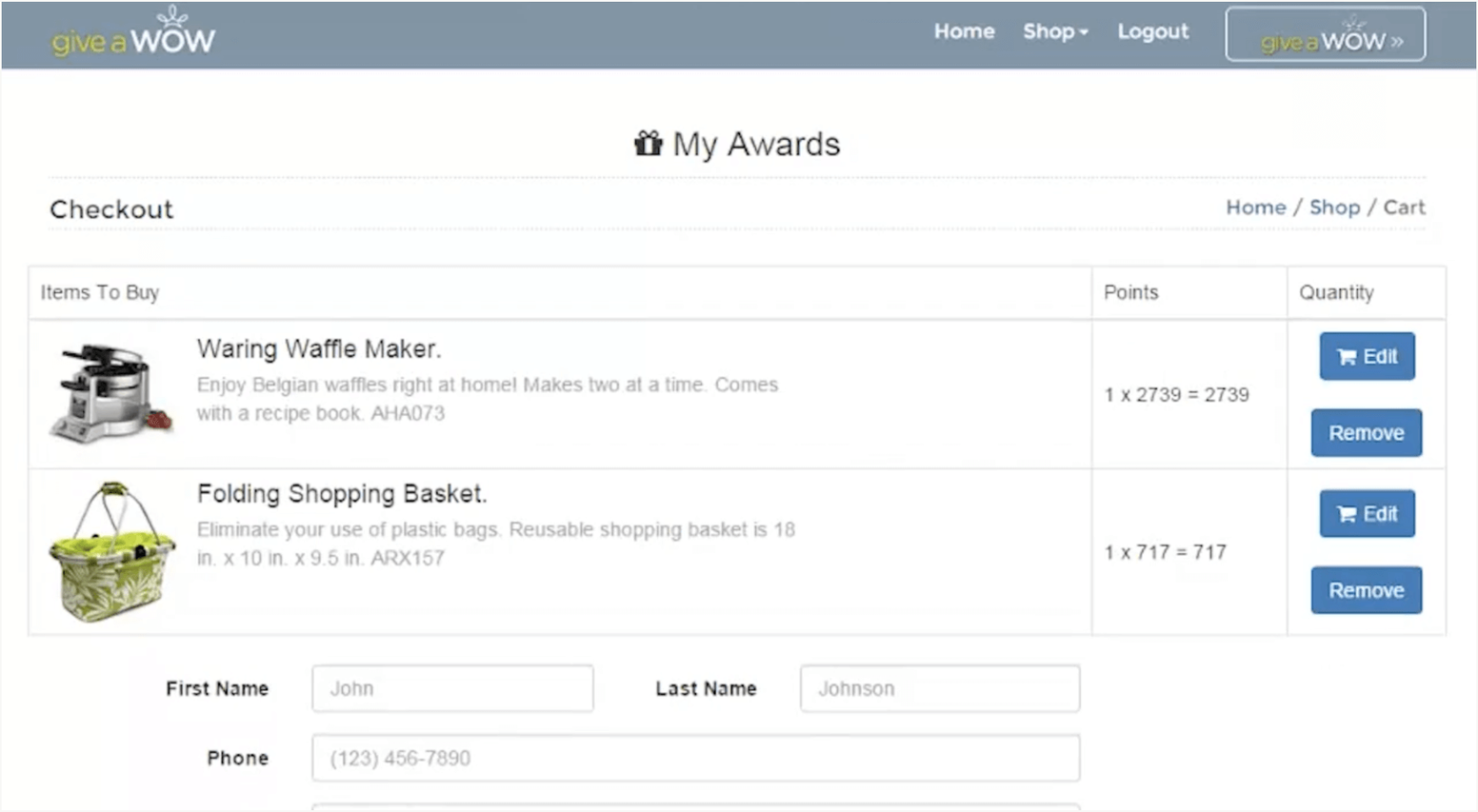
Task: Click the Checkout heading text
Action: tap(111, 209)
